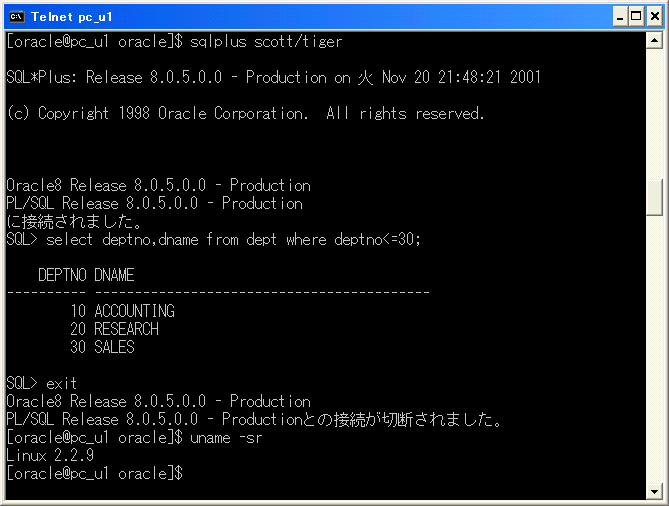Click the scrollbar down arrow

coord(654,491)
